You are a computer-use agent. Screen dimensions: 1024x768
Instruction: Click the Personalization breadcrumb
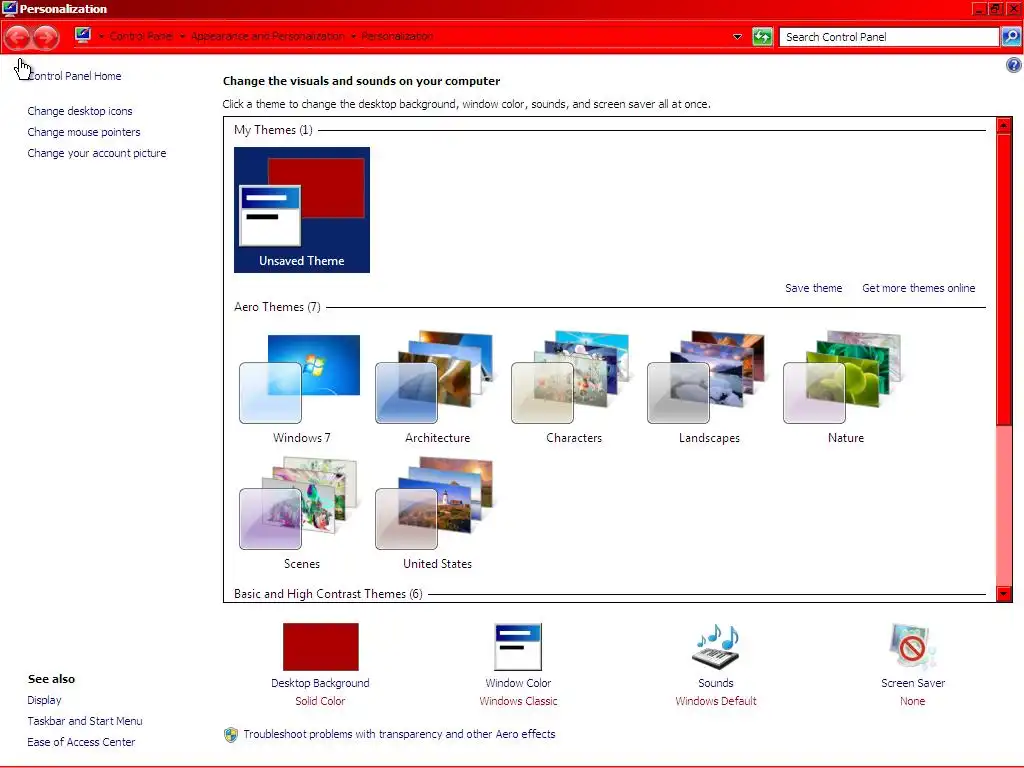point(397,37)
